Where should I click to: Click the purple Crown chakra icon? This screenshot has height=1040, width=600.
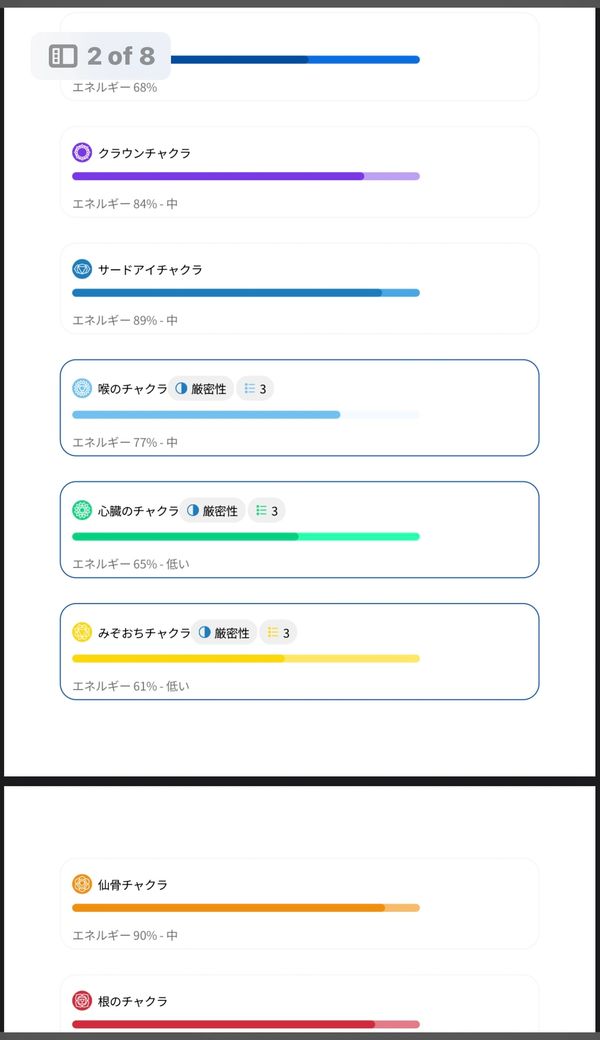pyautogui.click(x=82, y=153)
